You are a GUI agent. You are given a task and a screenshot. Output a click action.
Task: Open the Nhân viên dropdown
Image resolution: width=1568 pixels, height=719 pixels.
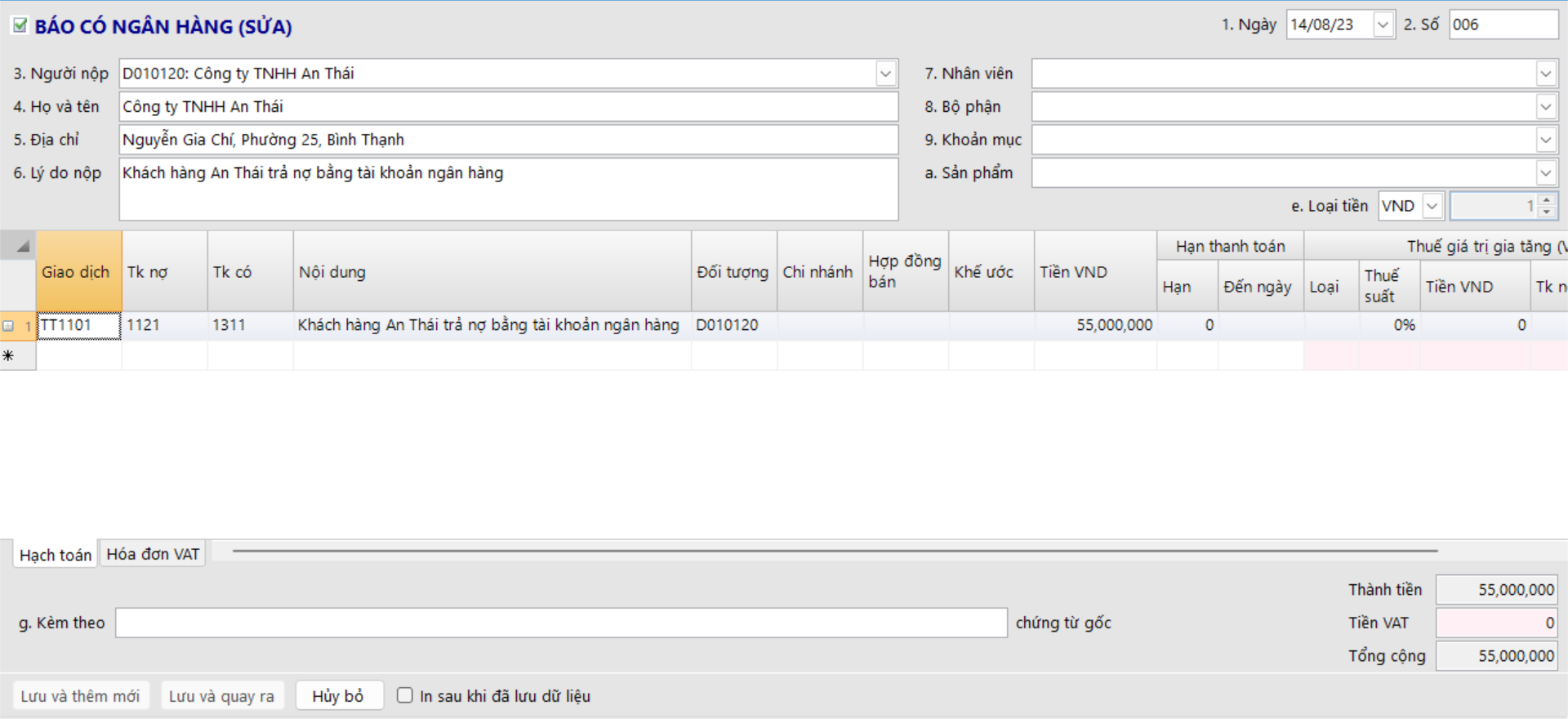1545,74
